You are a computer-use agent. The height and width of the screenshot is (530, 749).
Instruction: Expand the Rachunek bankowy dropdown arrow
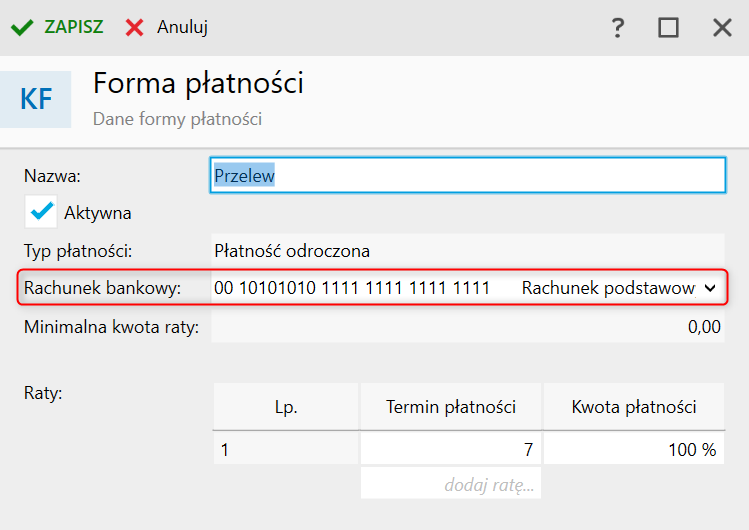coord(710,288)
